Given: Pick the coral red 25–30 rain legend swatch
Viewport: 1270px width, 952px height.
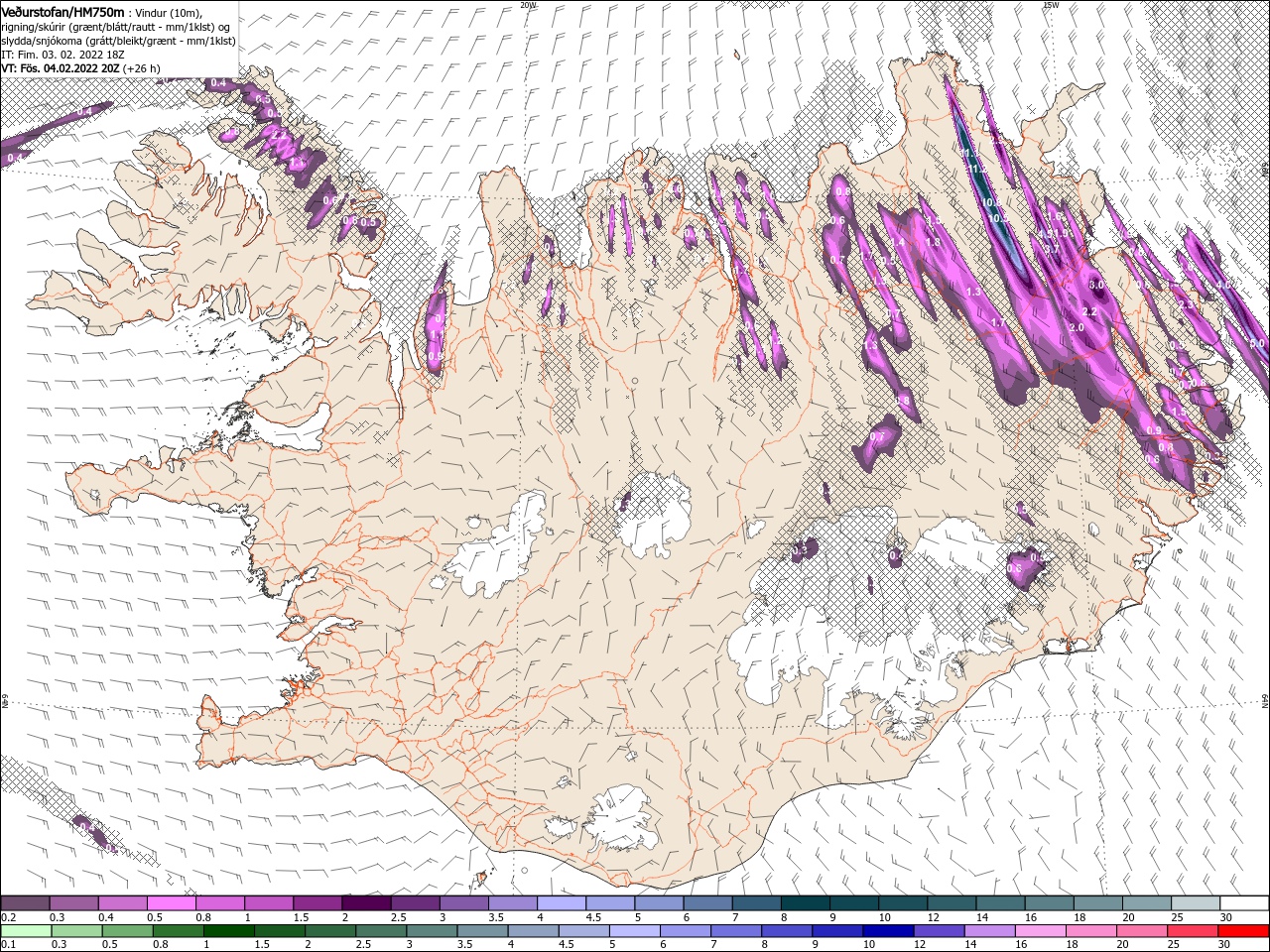Looking at the screenshot, I should coord(1193,931).
